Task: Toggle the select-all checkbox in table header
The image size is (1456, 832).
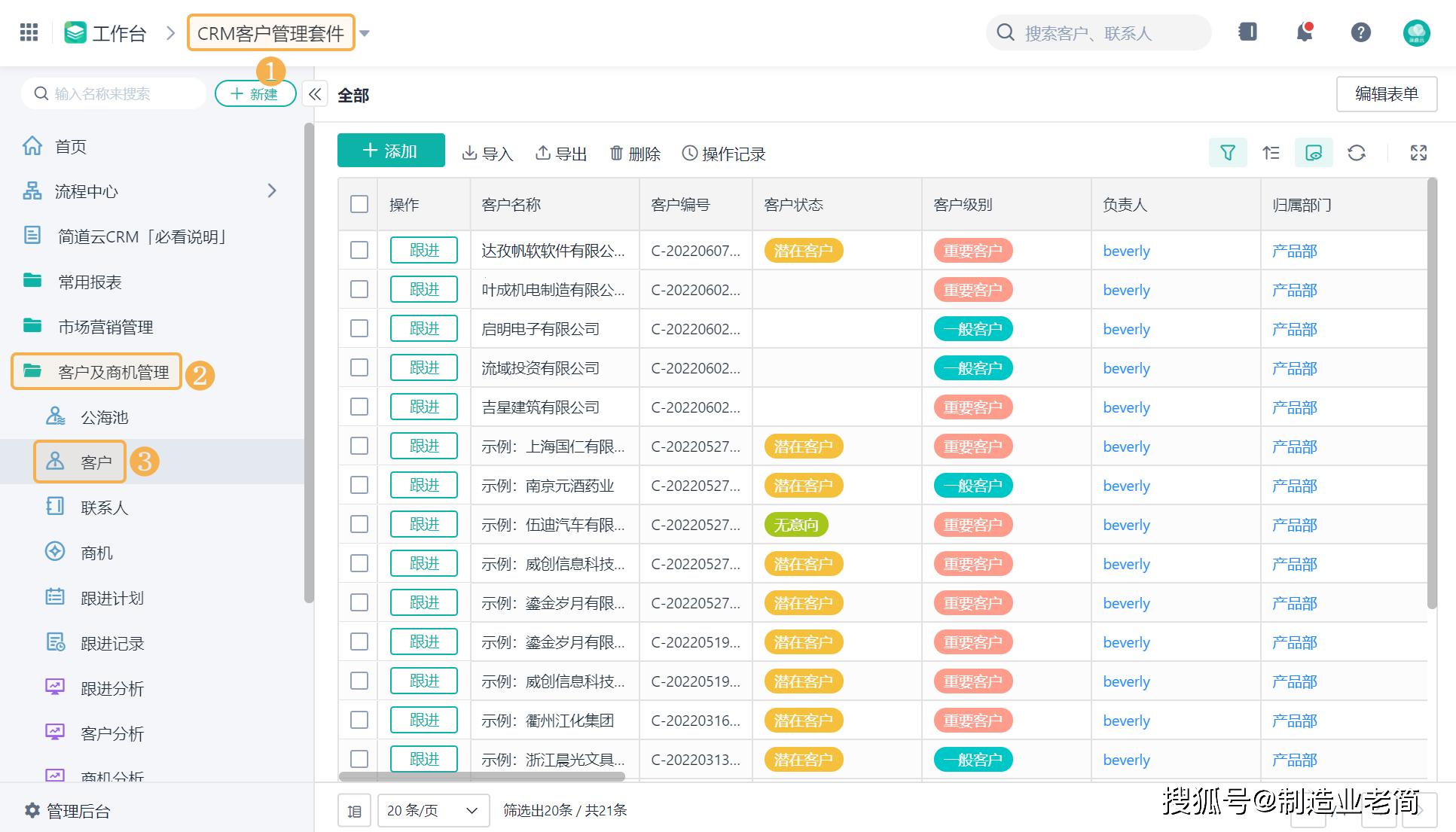Action: coord(358,204)
